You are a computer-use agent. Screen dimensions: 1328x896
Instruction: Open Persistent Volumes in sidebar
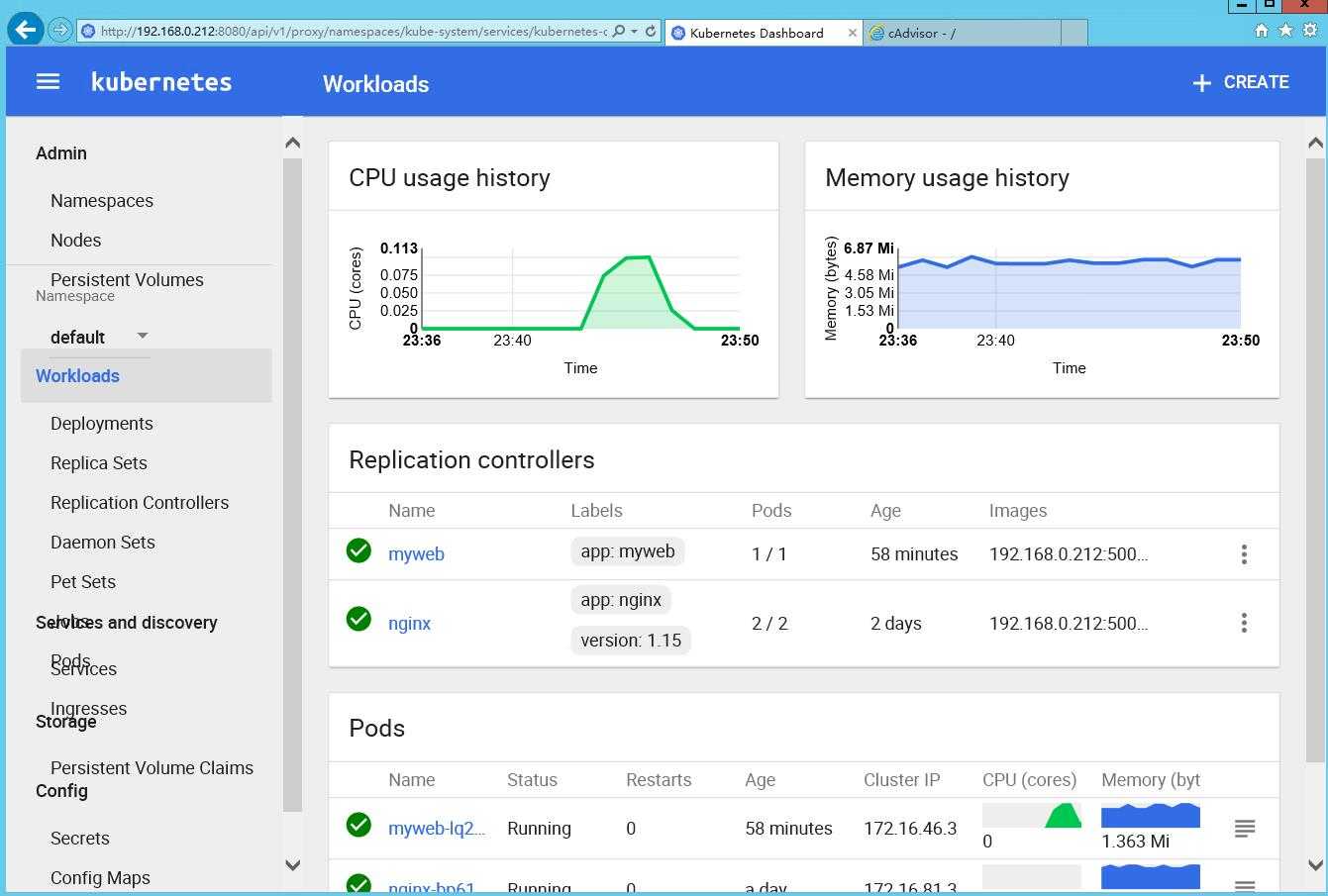point(127,280)
